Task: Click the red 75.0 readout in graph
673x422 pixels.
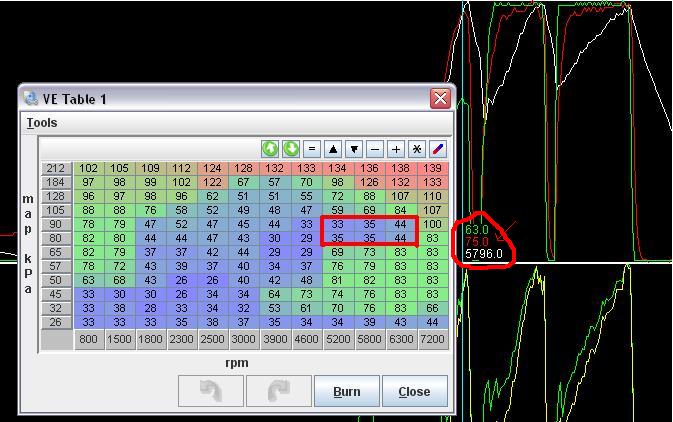Action: coord(477,242)
